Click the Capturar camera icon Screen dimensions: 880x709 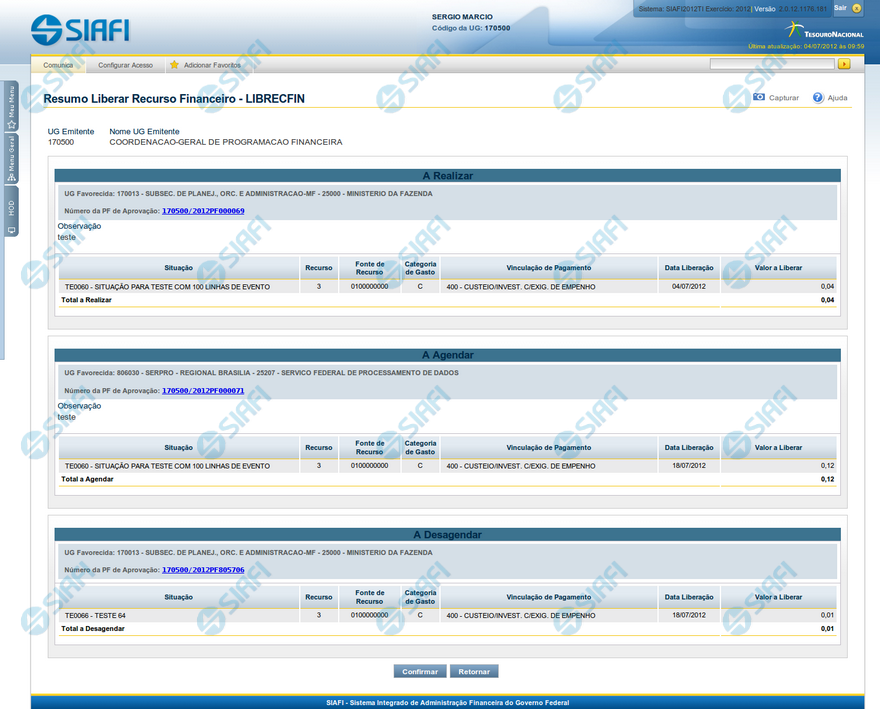(759, 98)
